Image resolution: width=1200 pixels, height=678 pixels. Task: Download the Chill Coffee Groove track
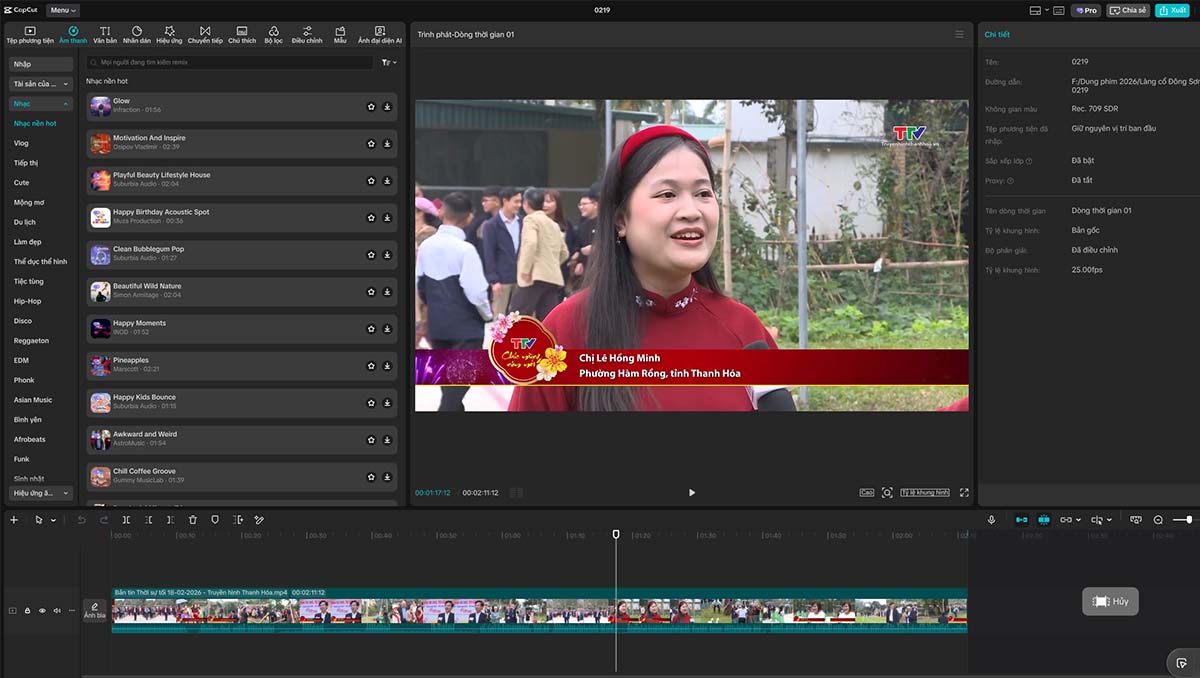[x=387, y=476]
